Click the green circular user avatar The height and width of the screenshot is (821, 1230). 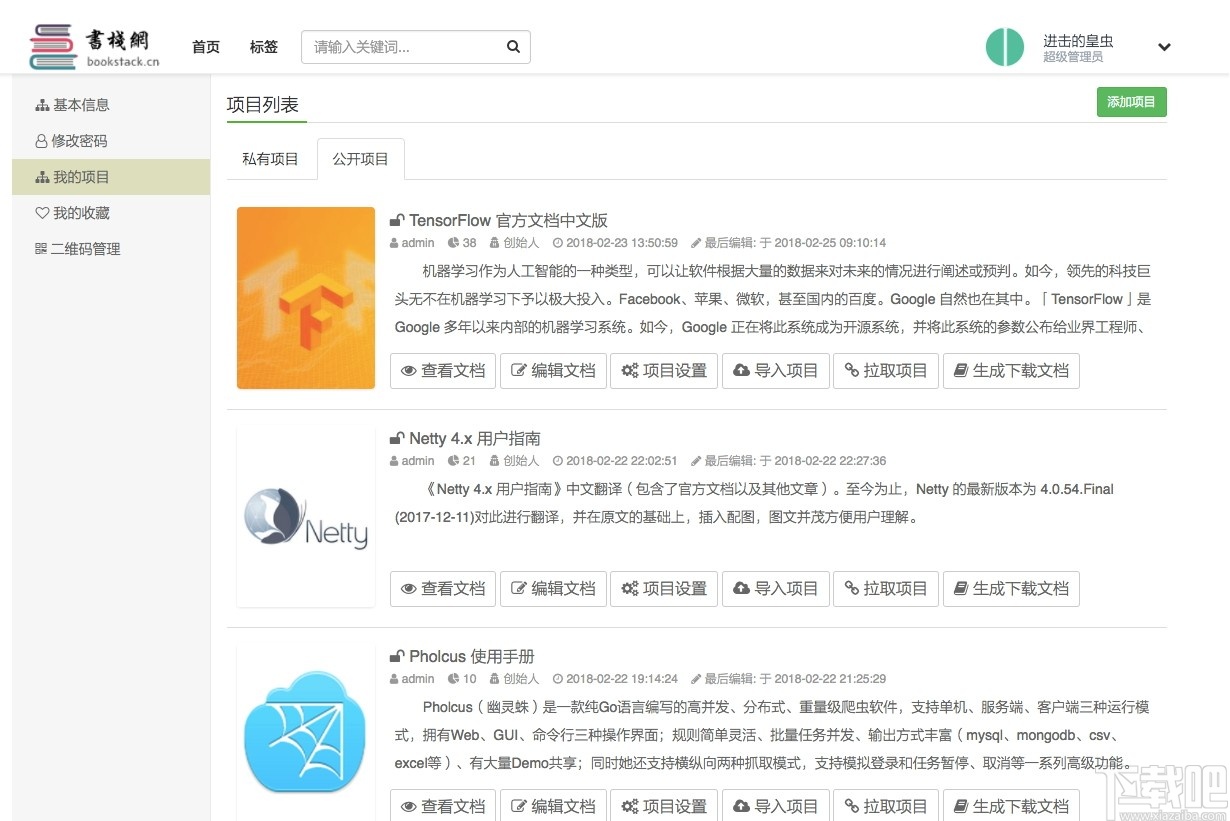point(1005,46)
